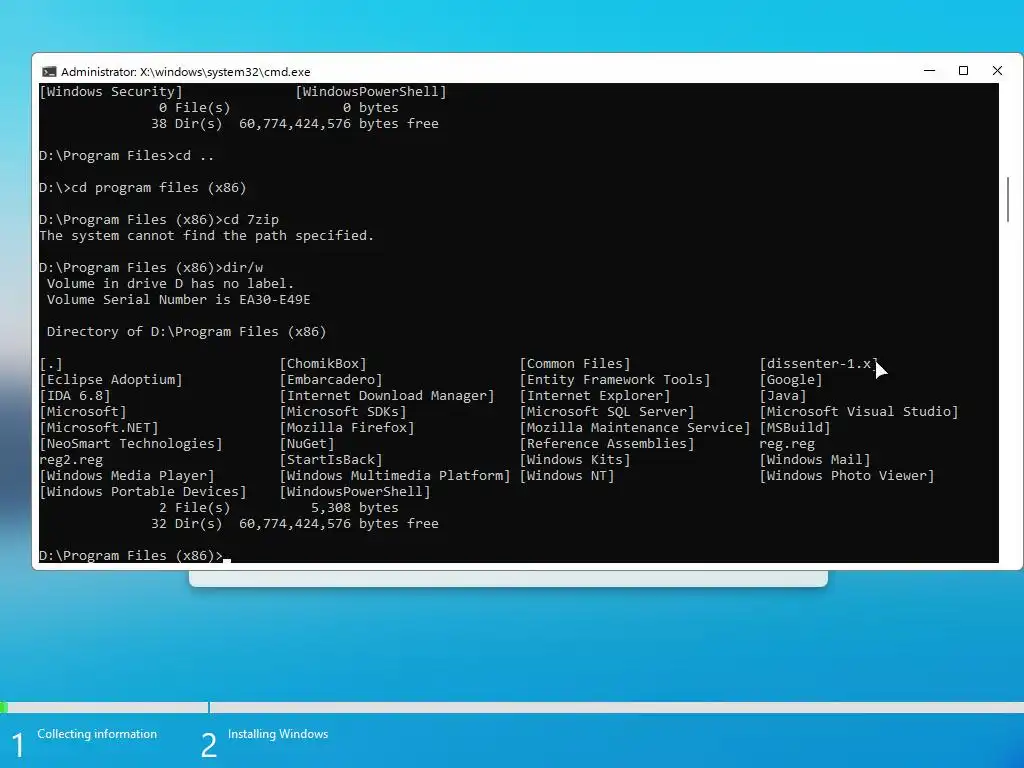Click the '[Windows Portable Devices]' entry
Viewport: 1024px width, 768px height.
pos(143,492)
